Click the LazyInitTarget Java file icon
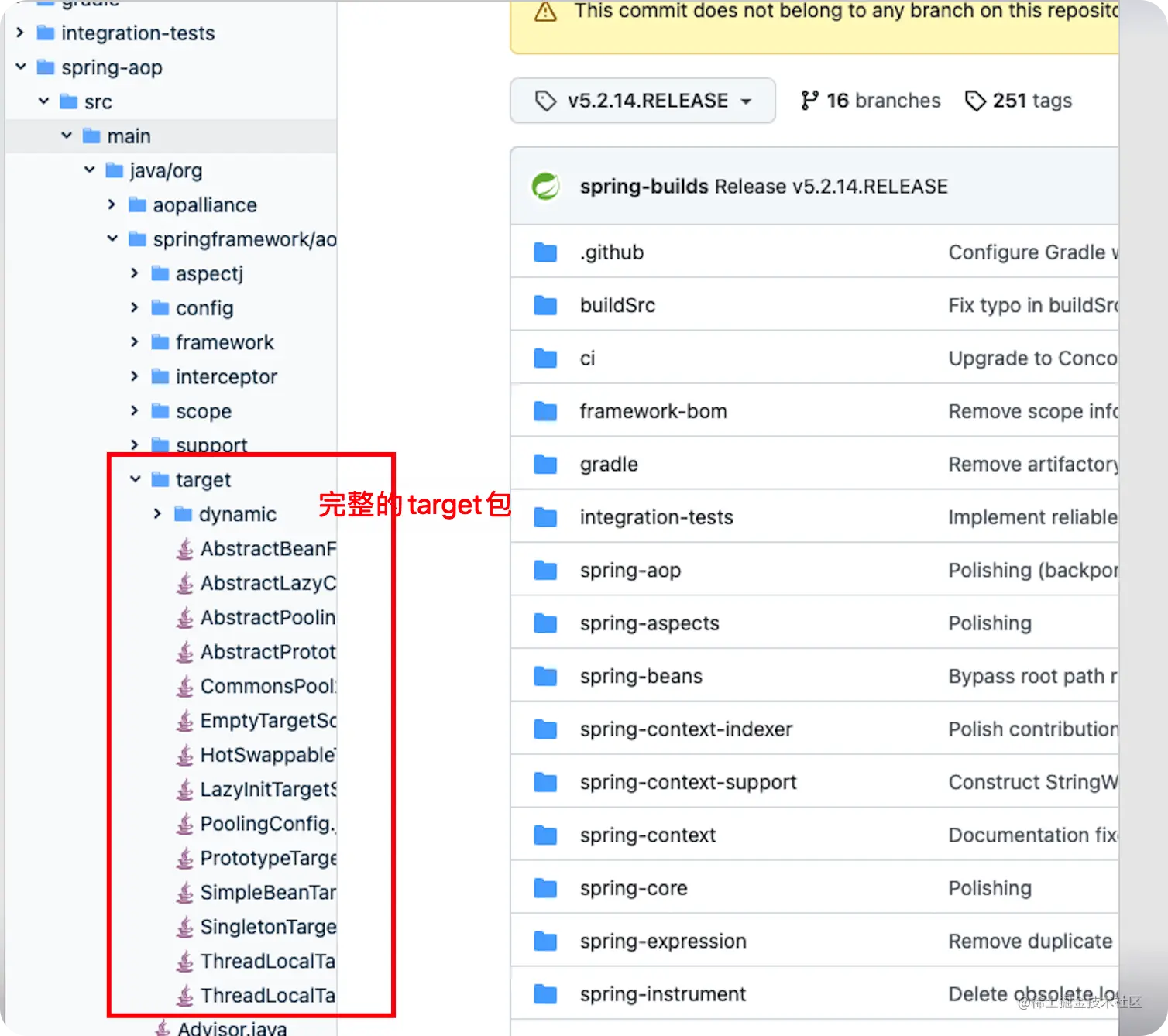1168x1036 pixels. (184, 790)
